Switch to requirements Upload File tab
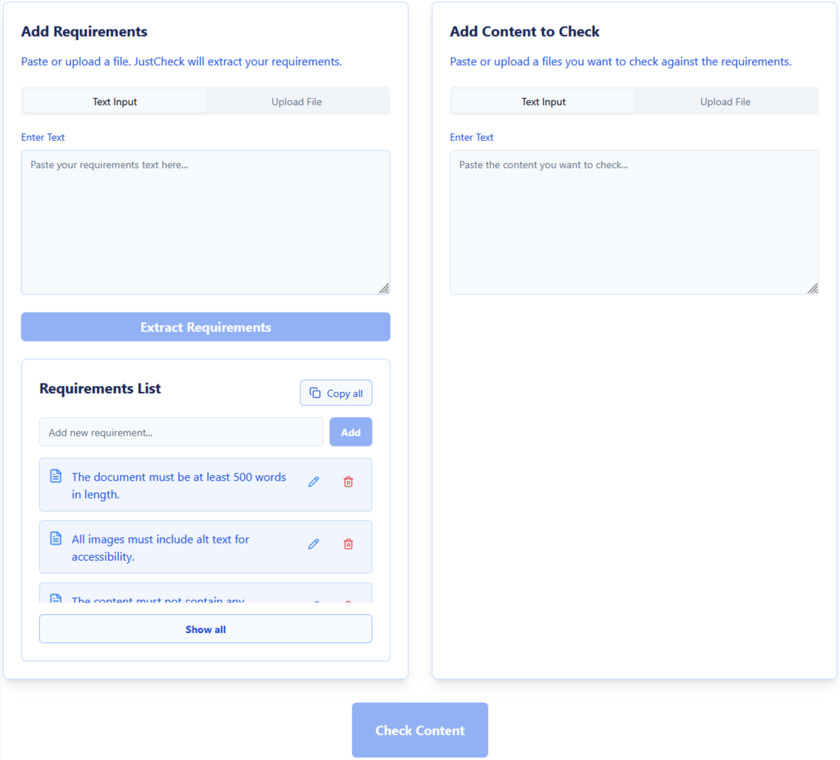This screenshot has width=840, height=760. 296,102
